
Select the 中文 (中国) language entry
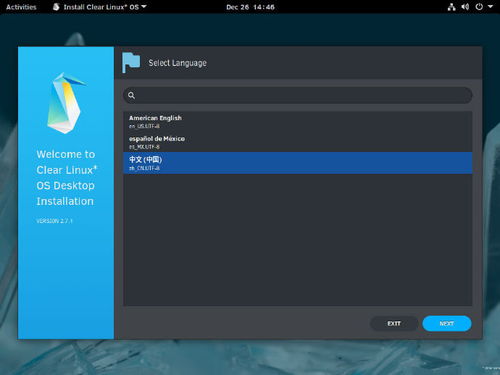tap(298, 163)
